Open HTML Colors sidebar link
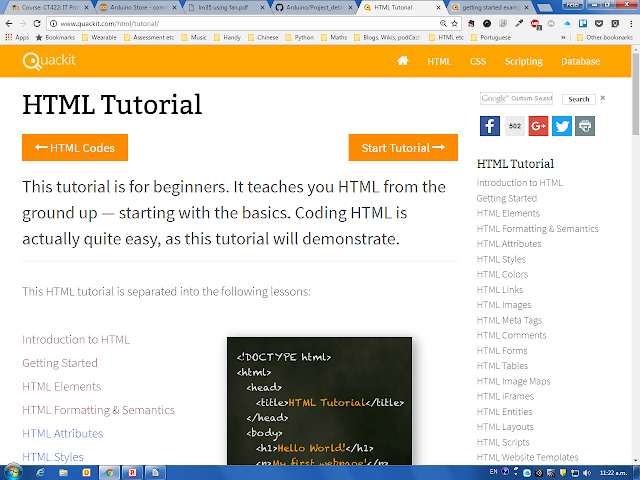This screenshot has height=480, width=640. point(502,274)
